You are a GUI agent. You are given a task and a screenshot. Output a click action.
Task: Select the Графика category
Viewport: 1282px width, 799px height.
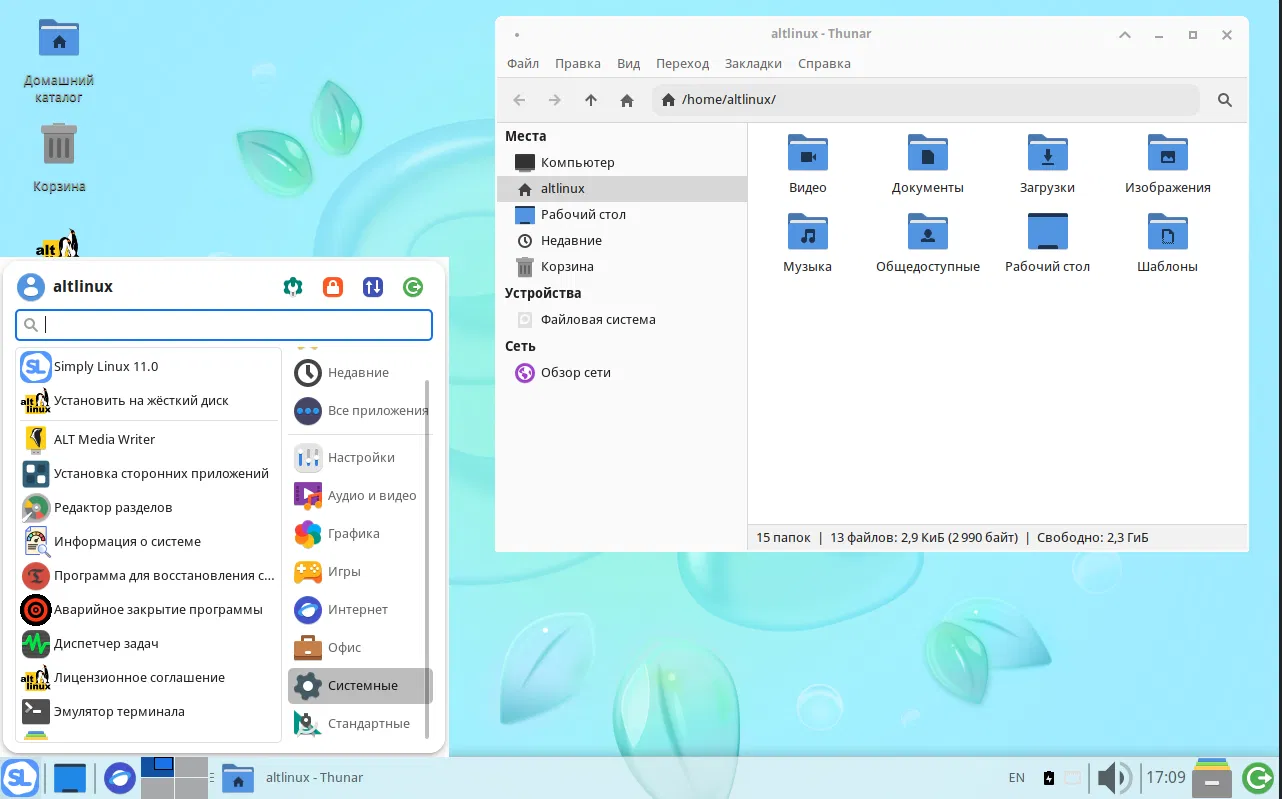point(360,534)
